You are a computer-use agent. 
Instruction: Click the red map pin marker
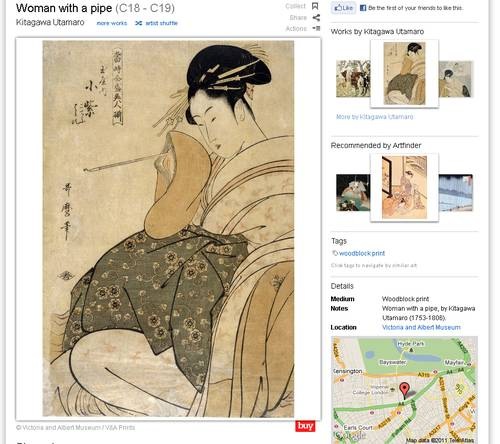404,390
